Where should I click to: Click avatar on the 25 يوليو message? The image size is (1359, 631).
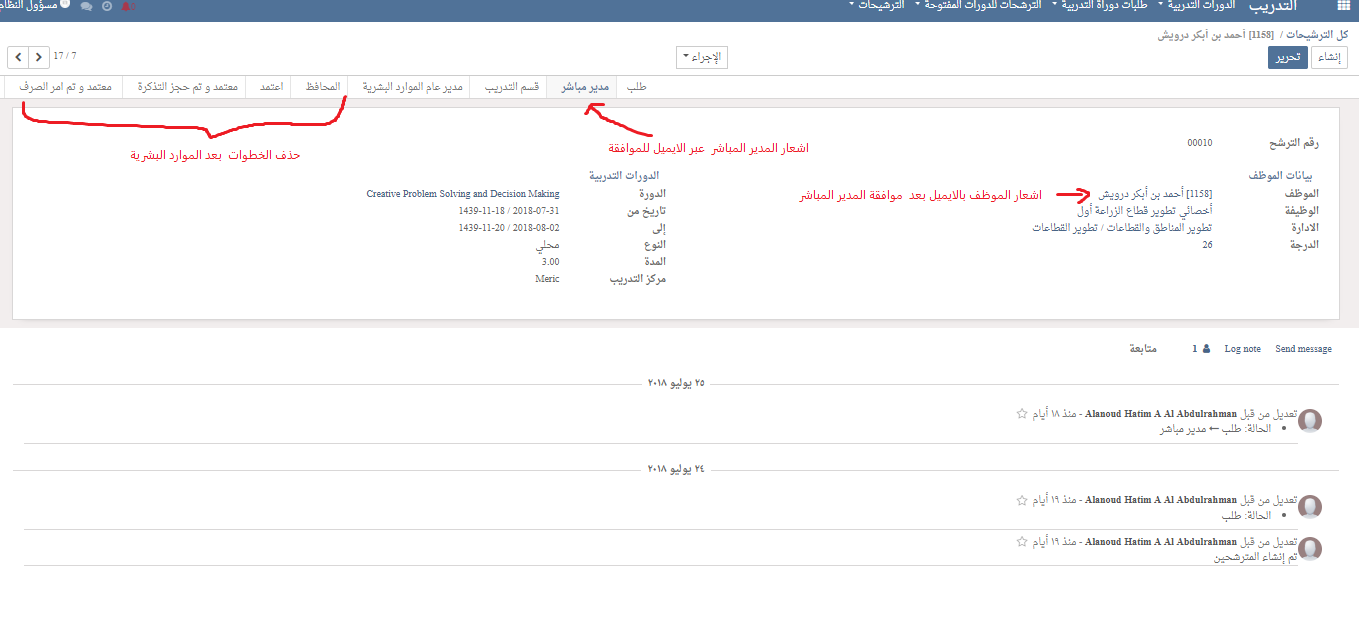(x=1310, y=421)
